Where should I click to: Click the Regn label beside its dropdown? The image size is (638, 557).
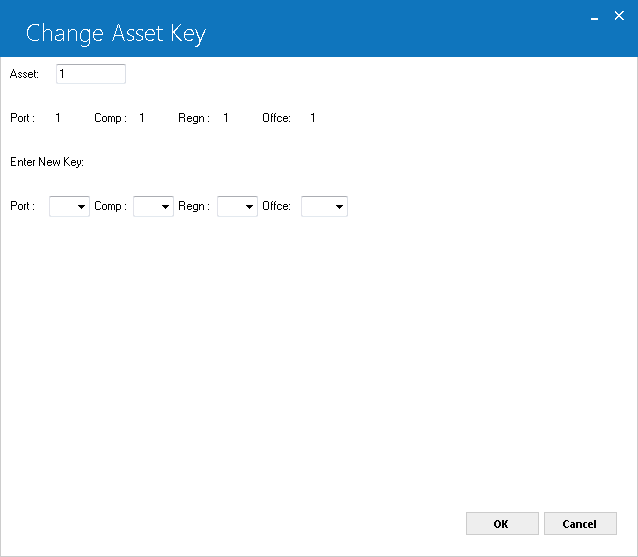tap(194, 206)
